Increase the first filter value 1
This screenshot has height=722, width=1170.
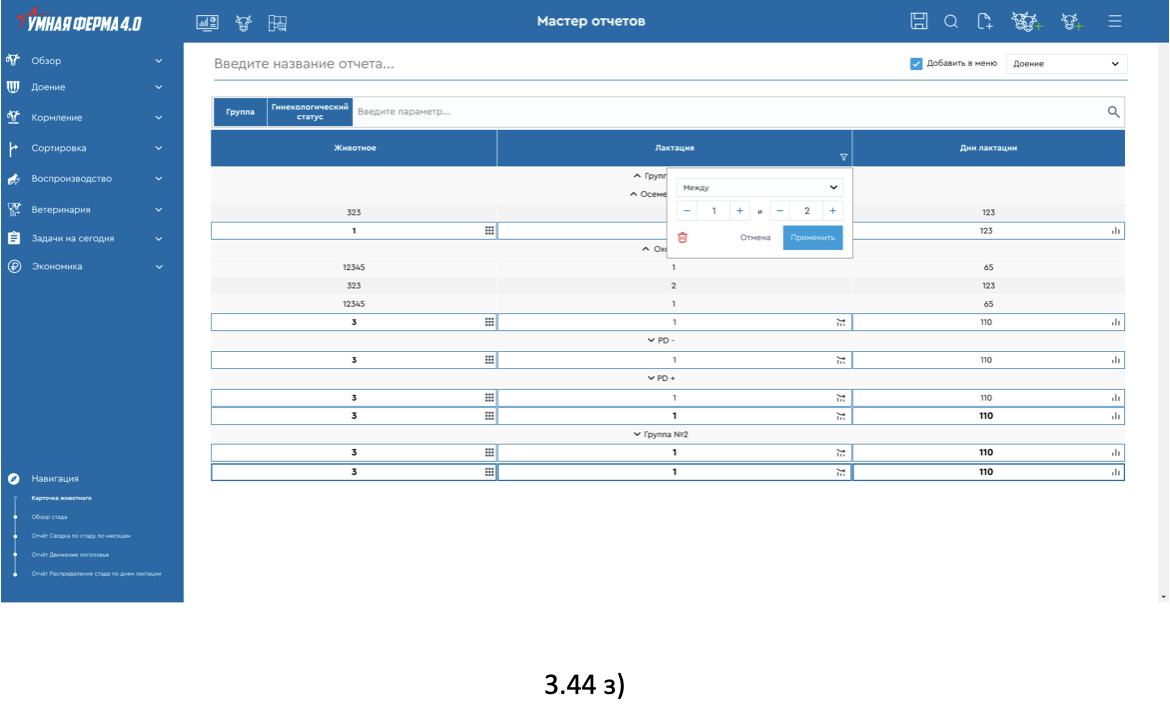(739, 211)
